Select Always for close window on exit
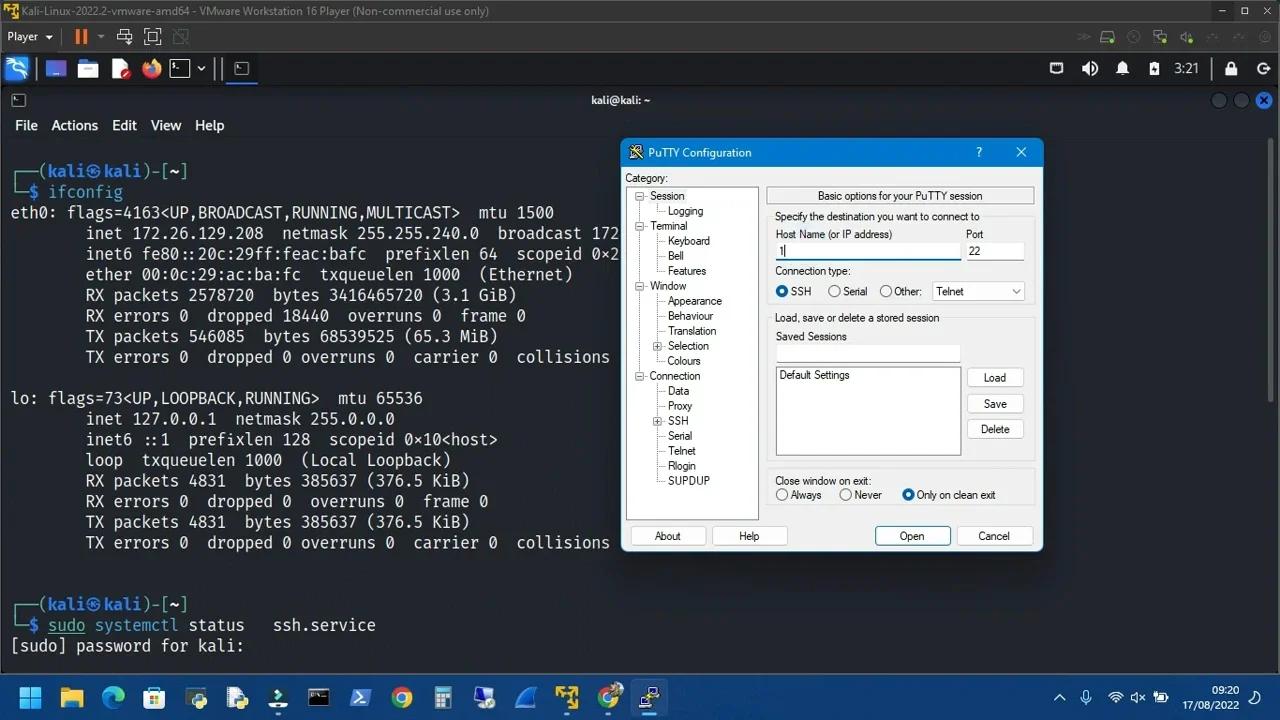1280x720 pixels. (782, 495)
